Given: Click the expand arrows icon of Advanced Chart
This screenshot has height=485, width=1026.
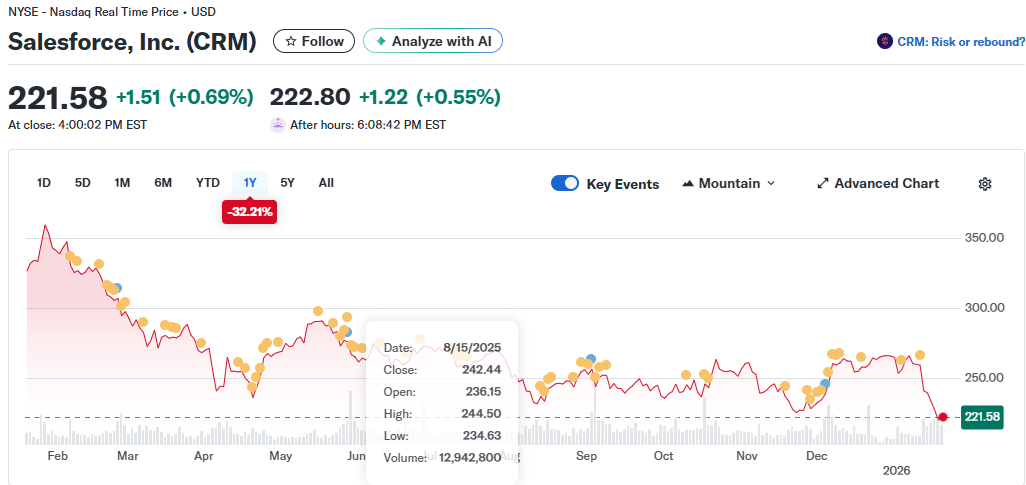Looking at the screenshot, I should pos(823,184).
